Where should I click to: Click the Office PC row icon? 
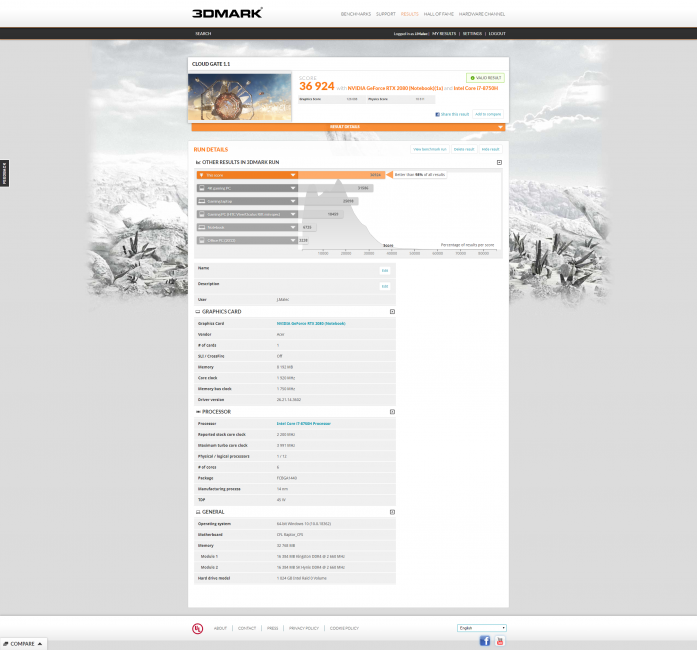tap(201, 241)
